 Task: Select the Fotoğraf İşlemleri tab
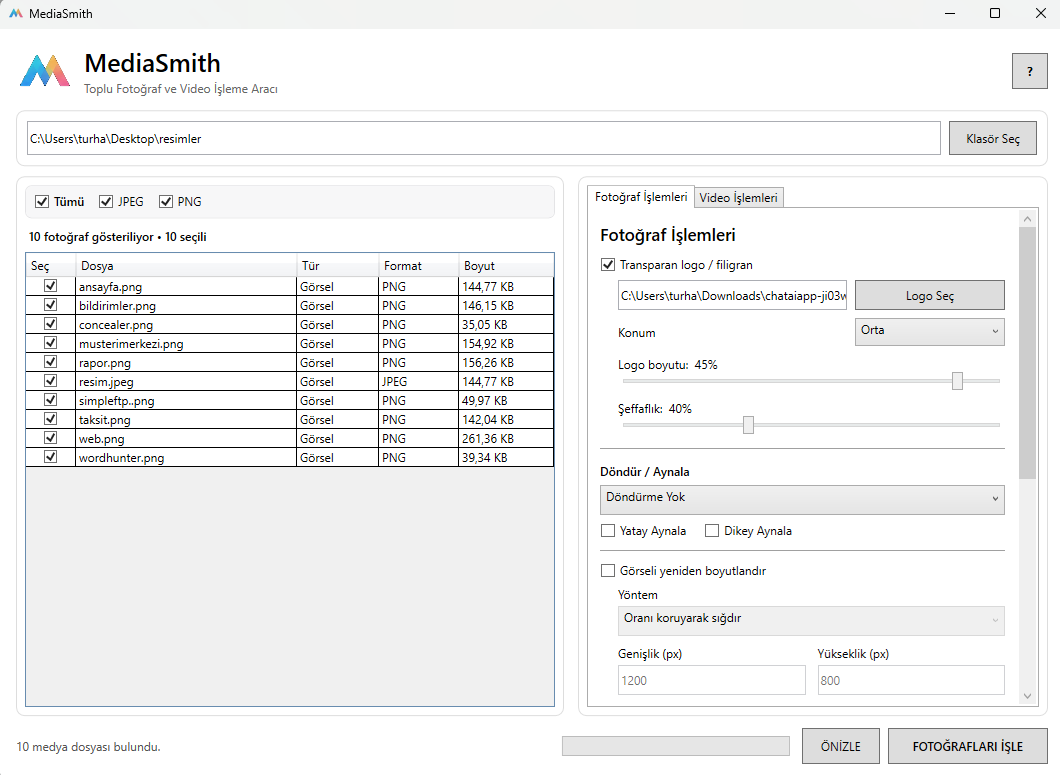641,197
